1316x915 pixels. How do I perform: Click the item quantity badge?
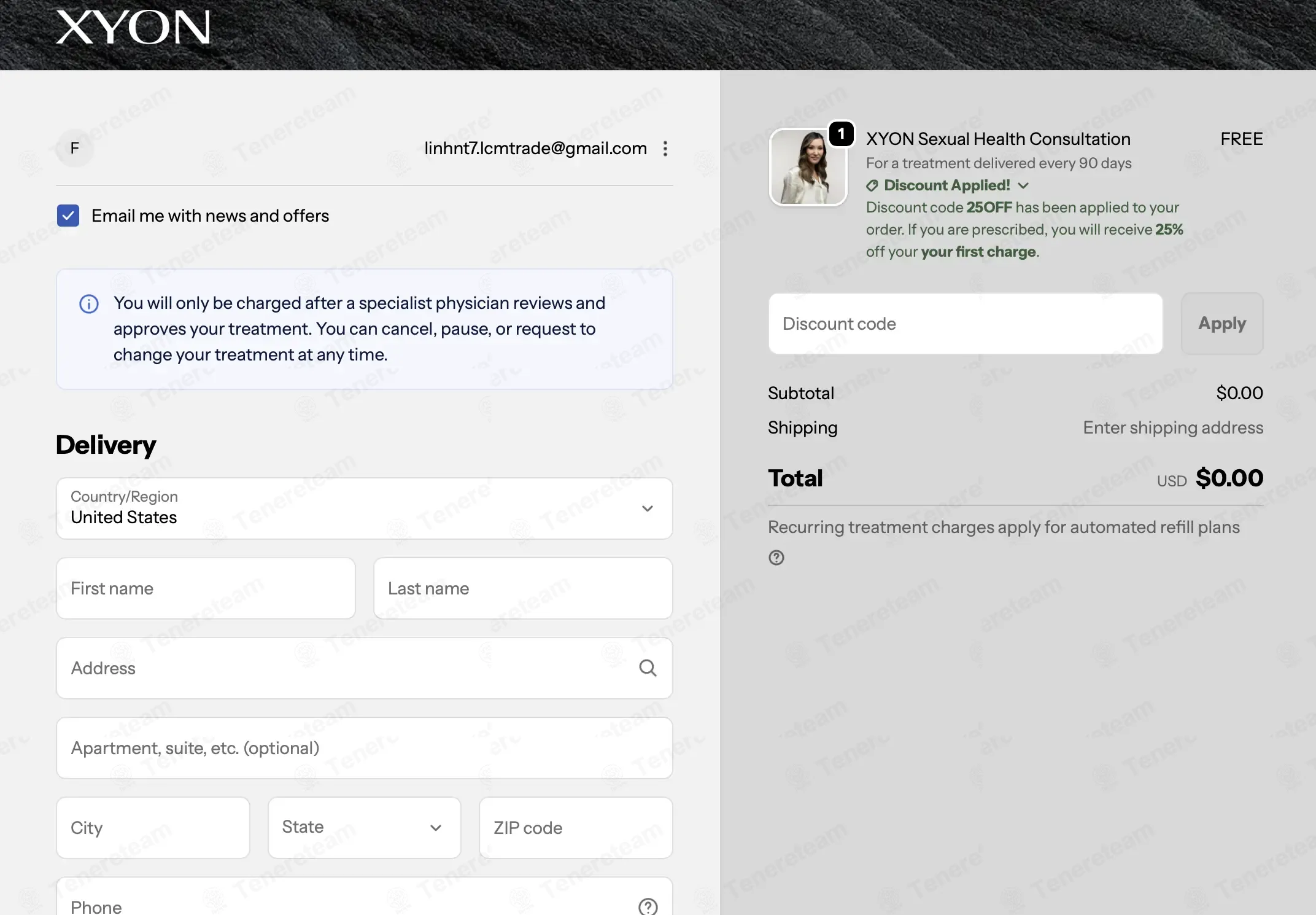pyautogui.click(x=842, y=134)
